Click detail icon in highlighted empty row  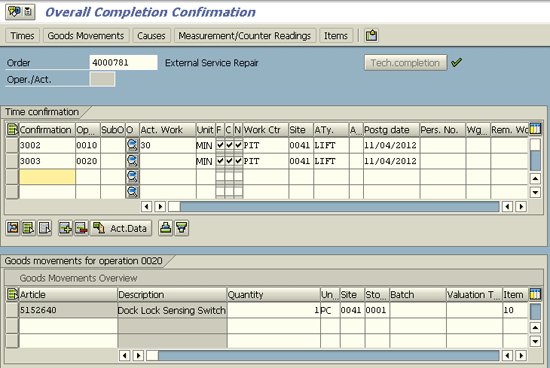132,176
